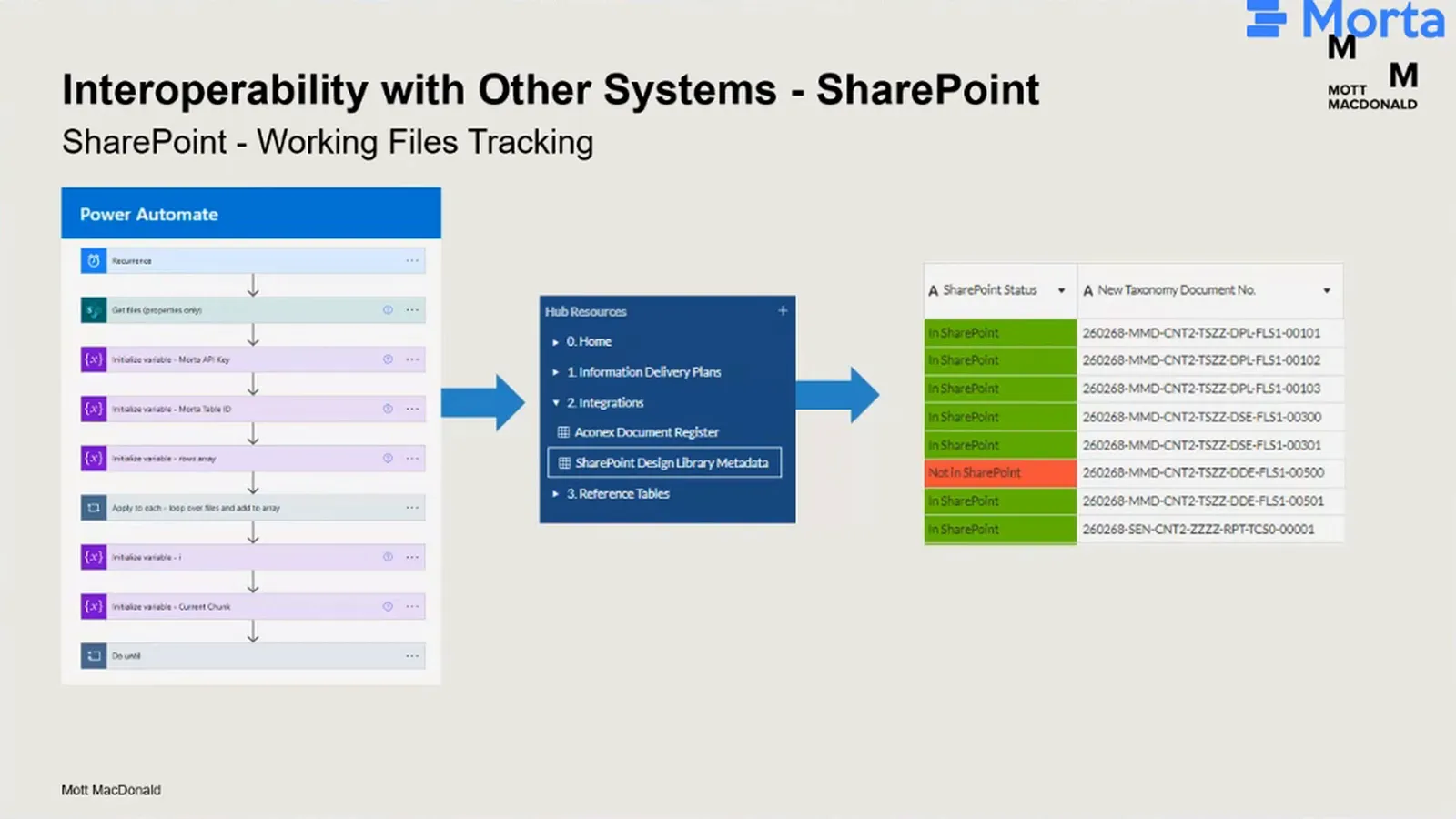Expand 1. Information Delivery Plans node
Screen dimensions: 1456x819
click(555, 372)
